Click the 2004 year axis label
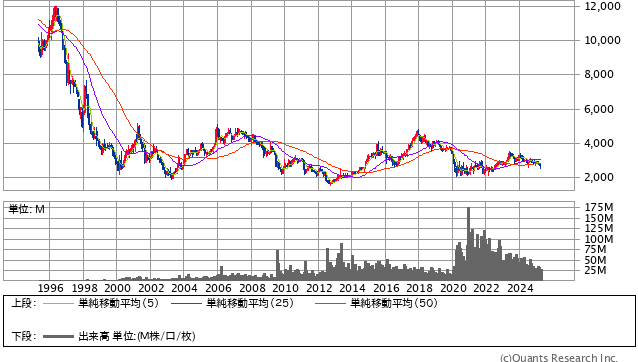Viewport: 638px width, 362px height. coord(184,288)
